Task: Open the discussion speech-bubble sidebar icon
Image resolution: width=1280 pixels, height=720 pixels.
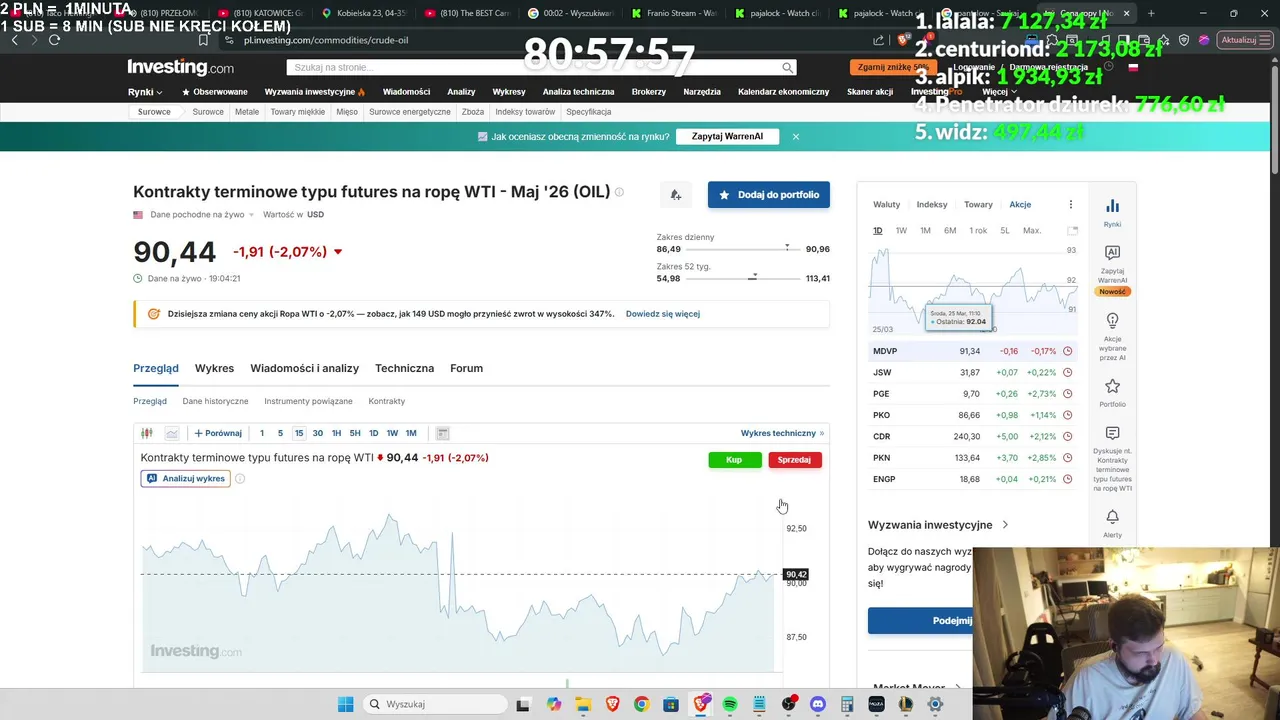Action: coord(1112,433)
